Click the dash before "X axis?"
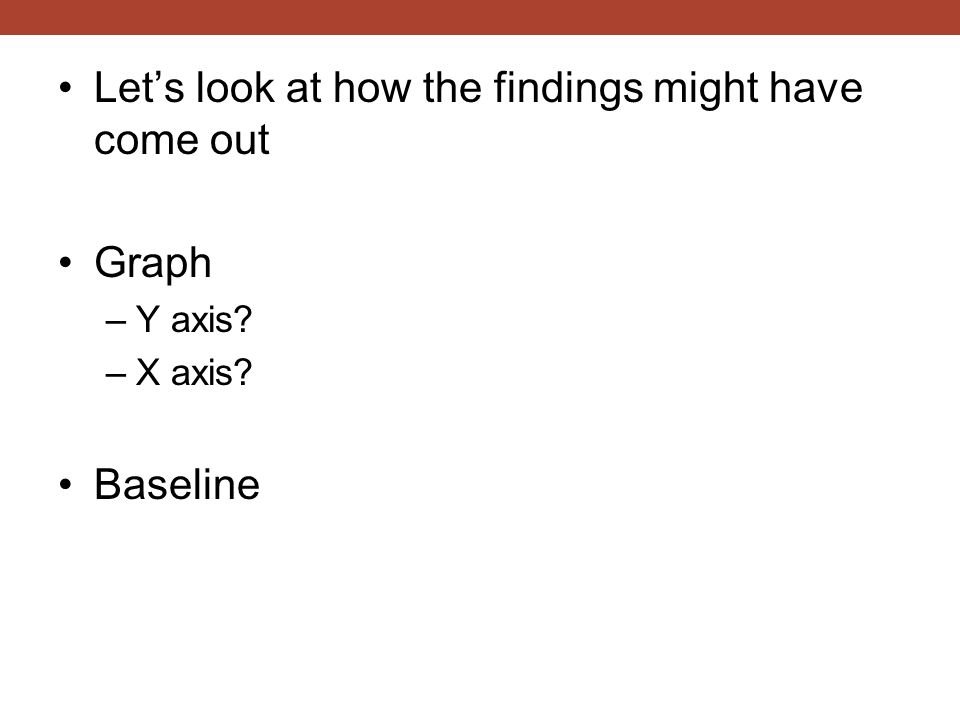 [116, 374]
